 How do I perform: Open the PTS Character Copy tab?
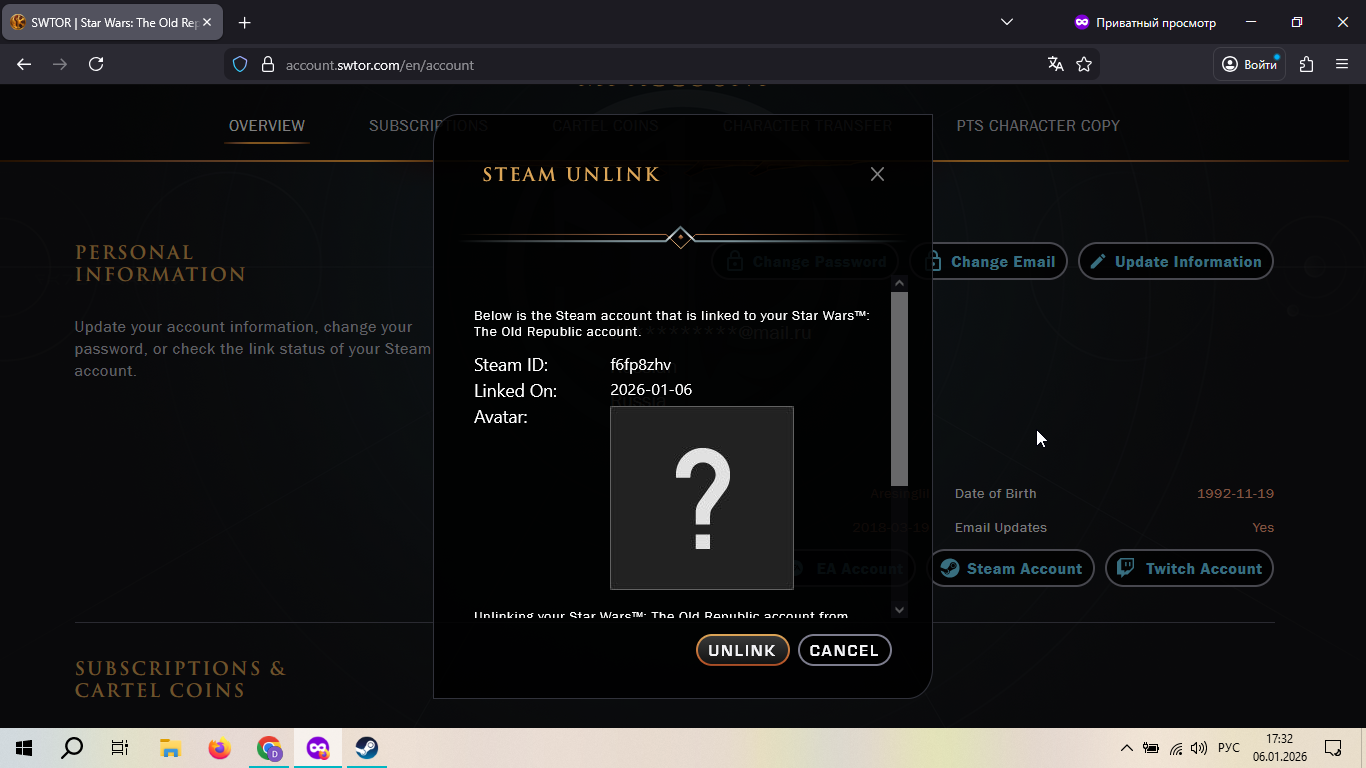1038,126
